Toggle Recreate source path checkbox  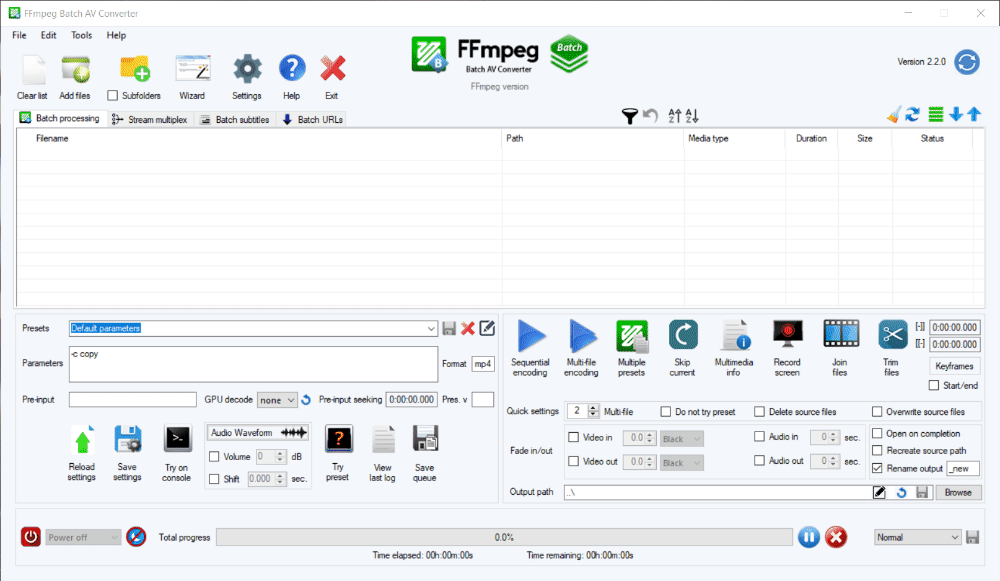coord(878,450)
